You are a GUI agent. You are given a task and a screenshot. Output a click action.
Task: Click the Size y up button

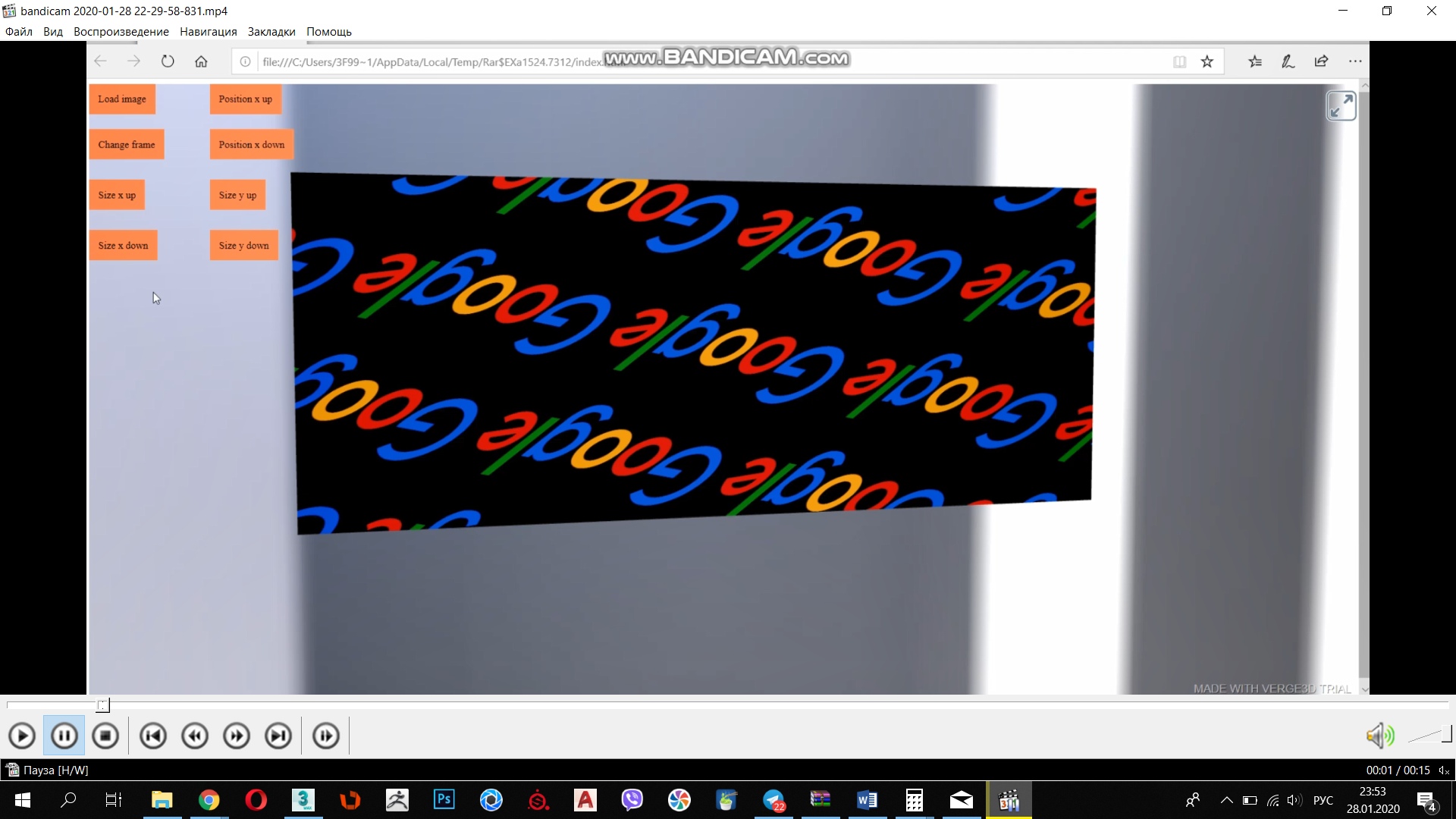238,195
